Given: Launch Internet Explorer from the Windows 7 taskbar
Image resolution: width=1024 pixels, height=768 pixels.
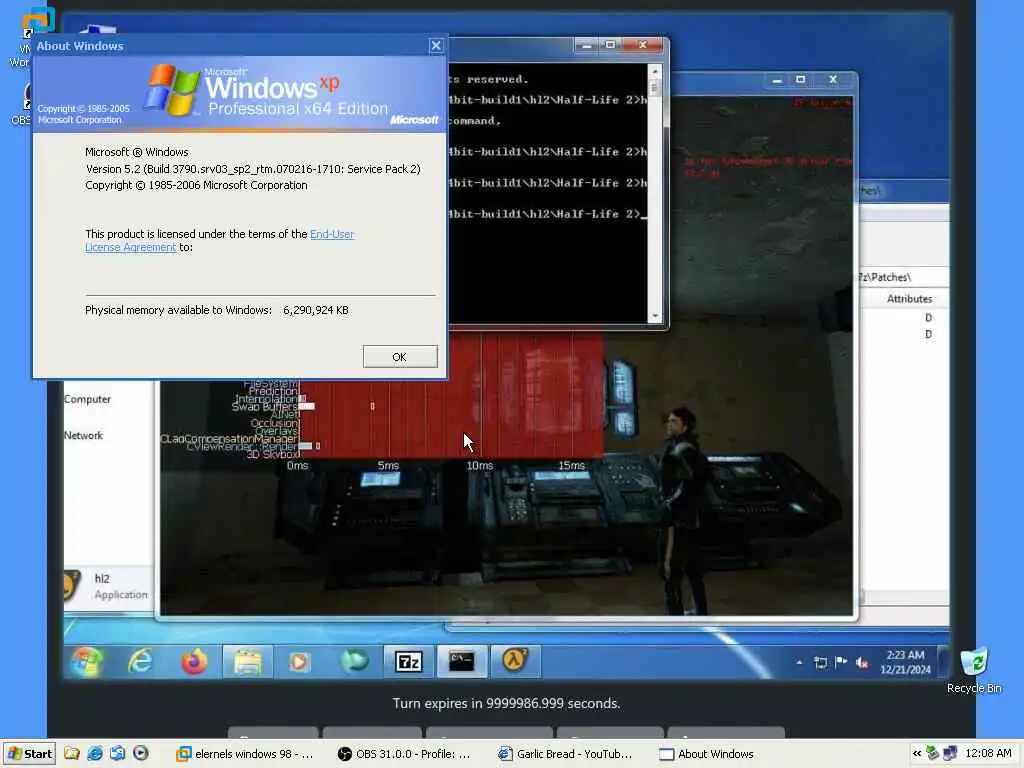Looking at the screenshot, I should 140,662.
